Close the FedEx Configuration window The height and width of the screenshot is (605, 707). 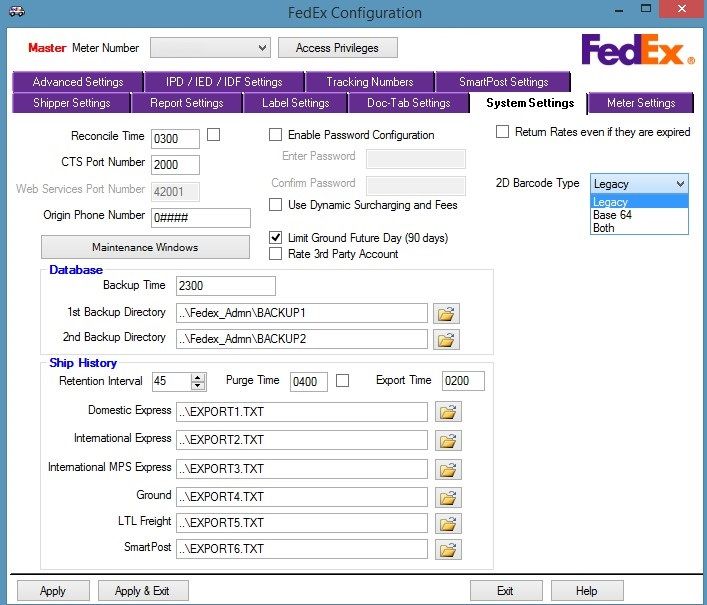click(681, 9)
